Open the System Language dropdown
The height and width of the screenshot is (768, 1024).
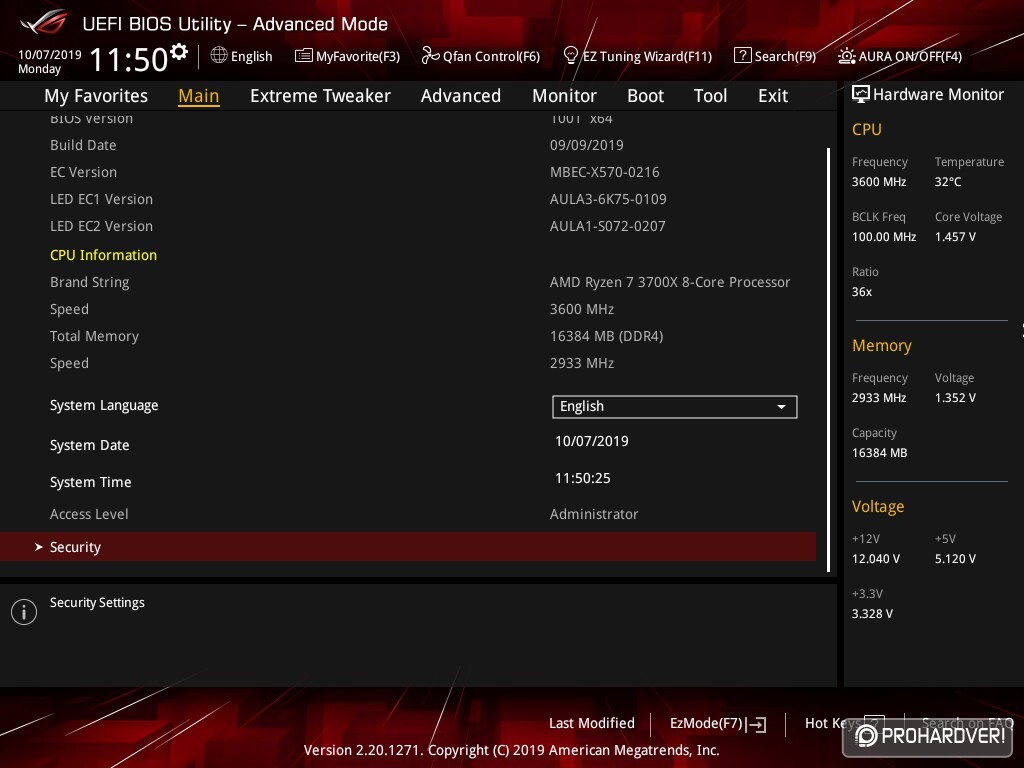click(675, 406)
